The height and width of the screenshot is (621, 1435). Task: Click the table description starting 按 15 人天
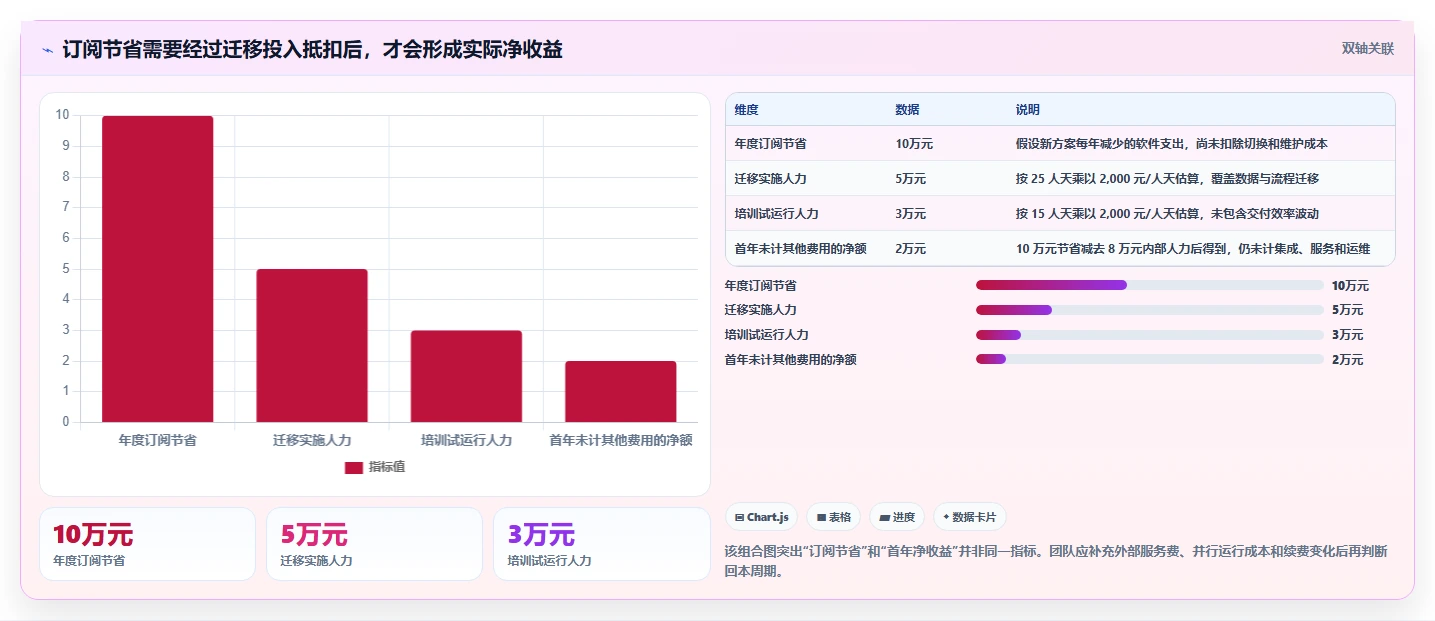coord(1167,214)
